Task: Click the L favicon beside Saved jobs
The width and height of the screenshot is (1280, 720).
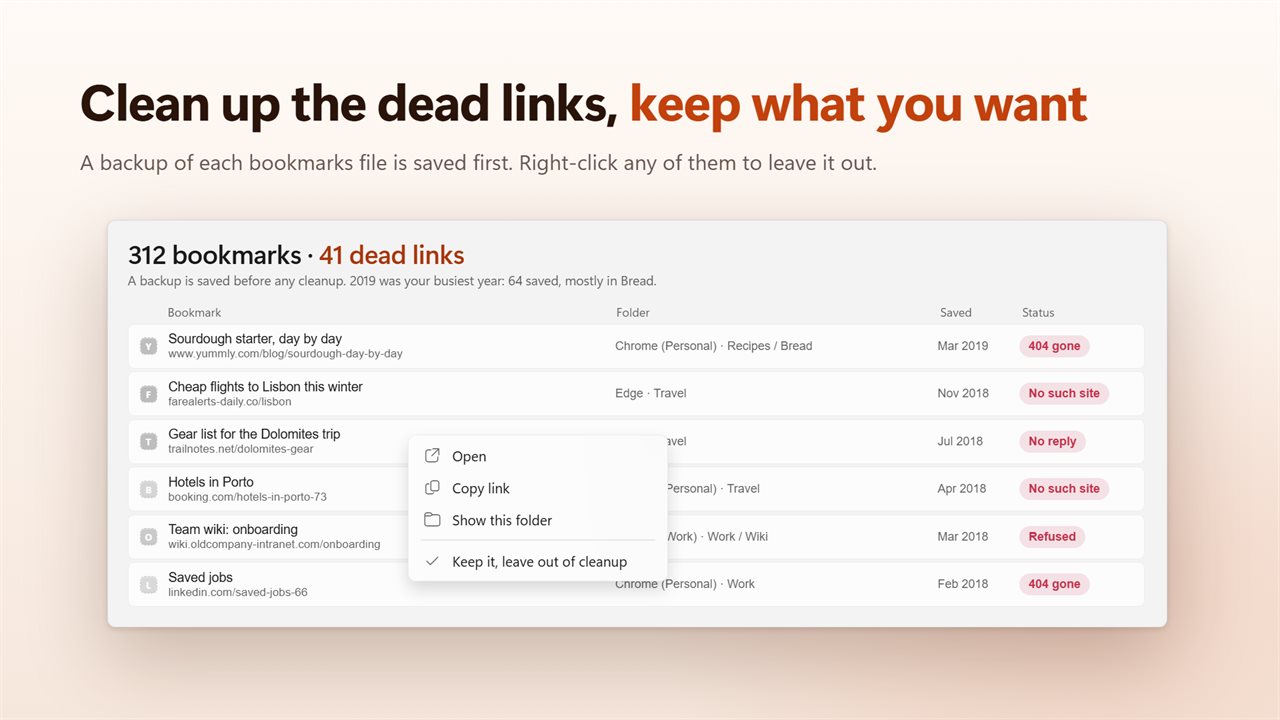Action: coord(149,584)
